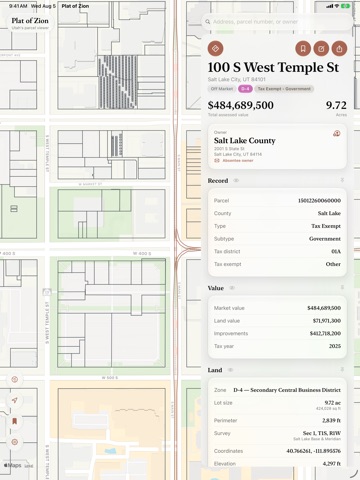Open the Salt Lake County owner card
The height and width of the screenshot is (480, 360).
coord(277,147)
